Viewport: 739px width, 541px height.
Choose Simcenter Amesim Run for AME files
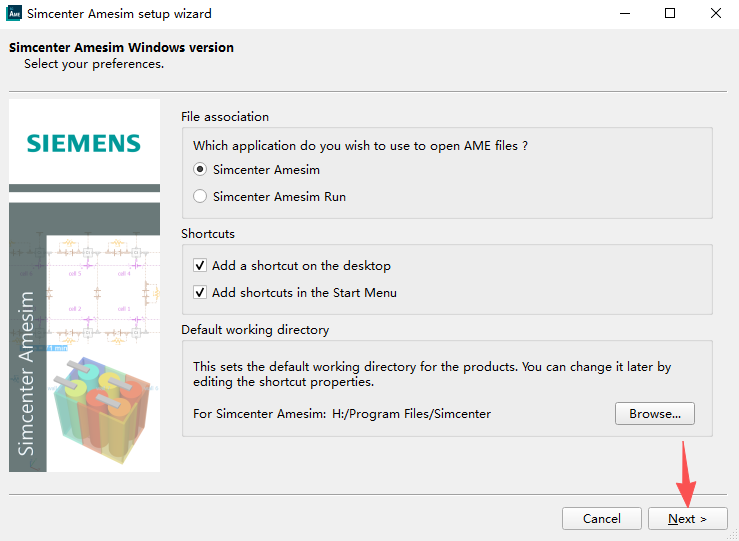pyautogui.click(x=200, y=197)
